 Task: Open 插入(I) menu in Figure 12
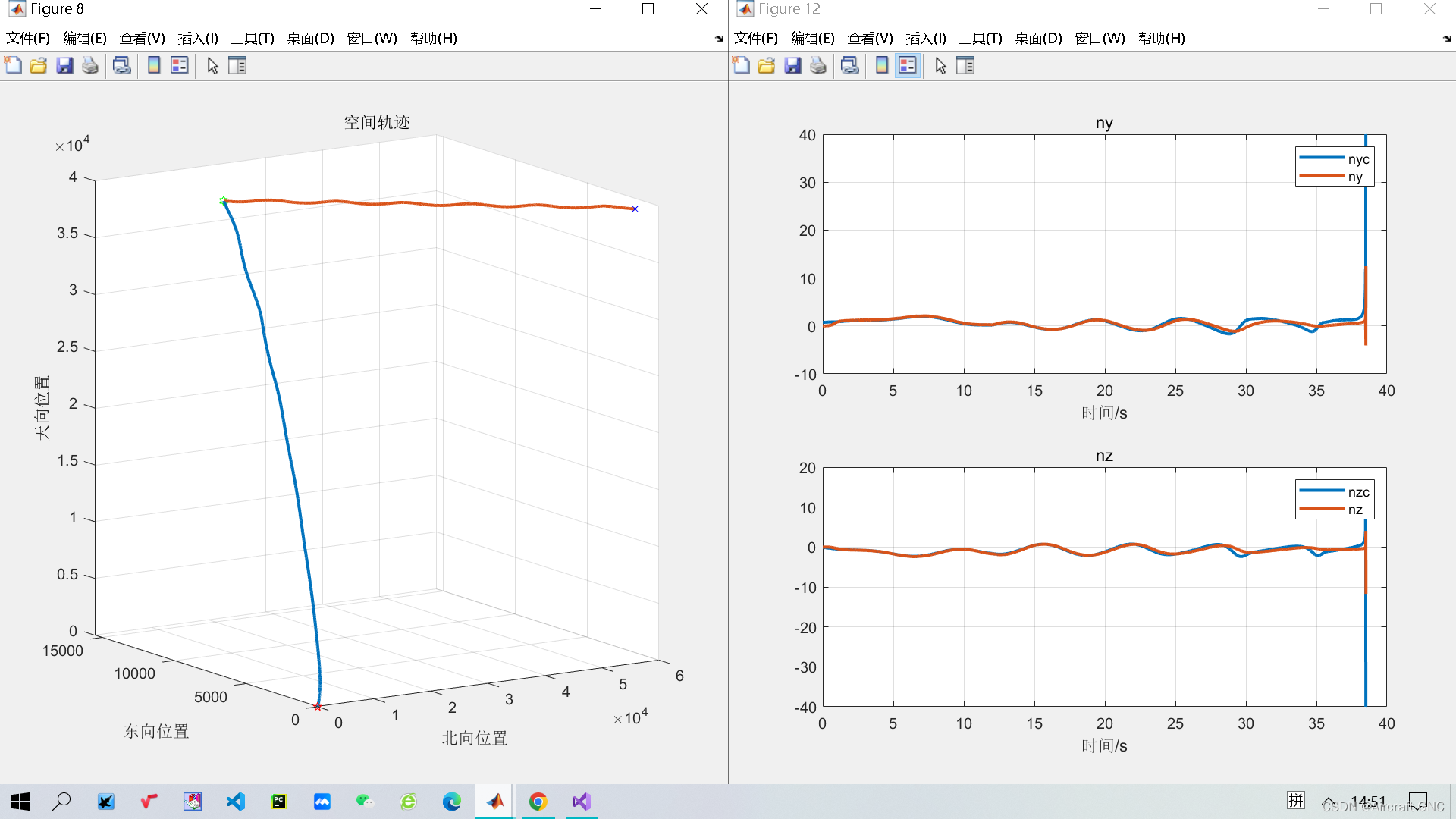coord(925,39)
